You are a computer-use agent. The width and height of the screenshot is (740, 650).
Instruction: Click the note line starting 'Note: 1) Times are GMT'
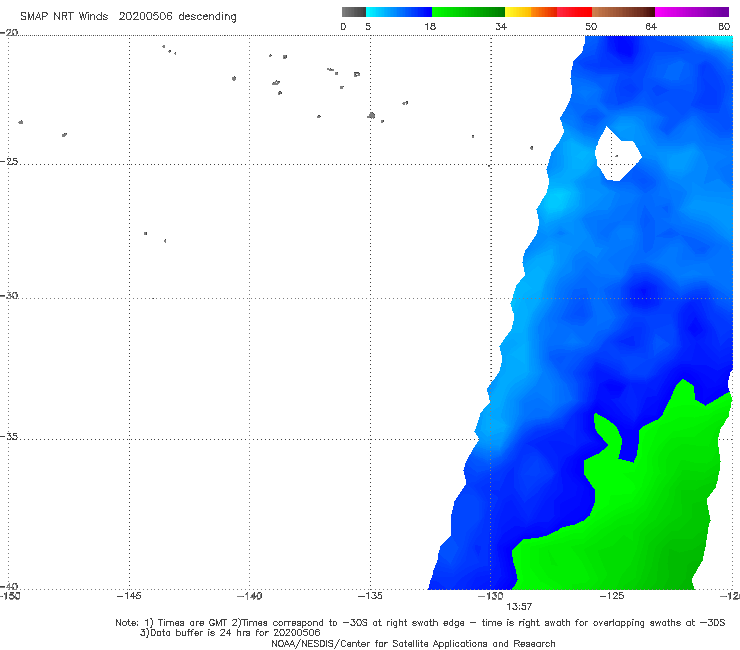click(420, 623)
